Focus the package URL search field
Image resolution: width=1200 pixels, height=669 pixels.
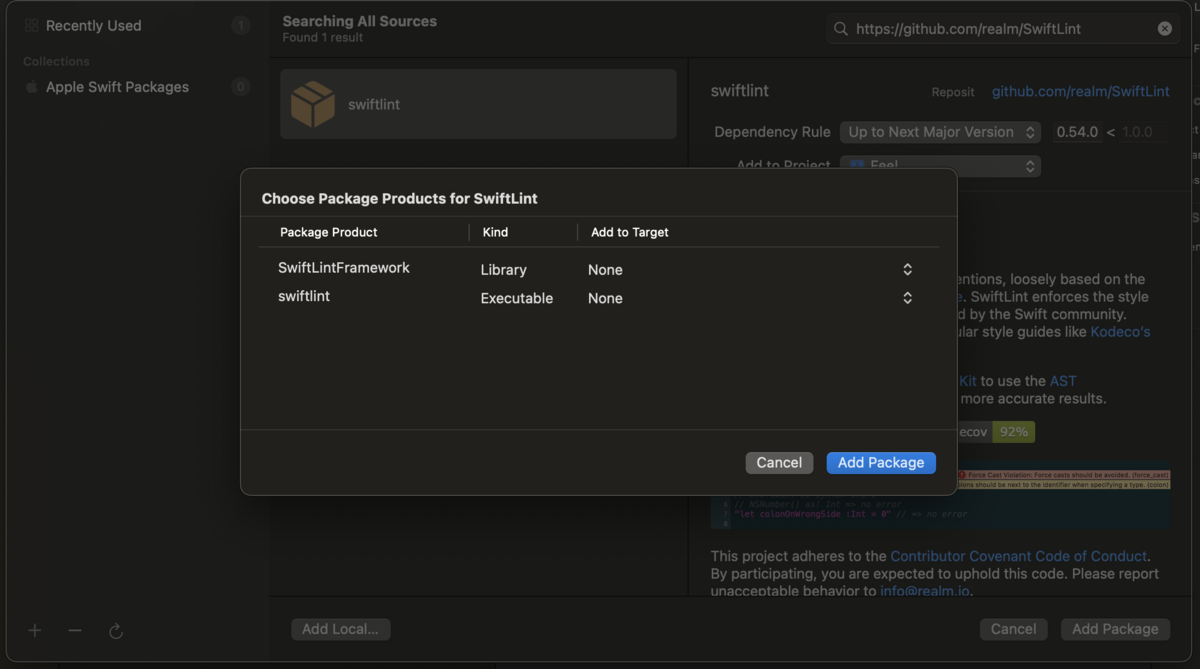pyautogui.click(x=1002, y=29)
